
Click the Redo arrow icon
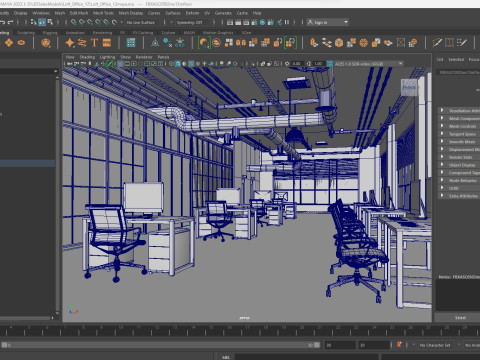(x=11, y=22)
